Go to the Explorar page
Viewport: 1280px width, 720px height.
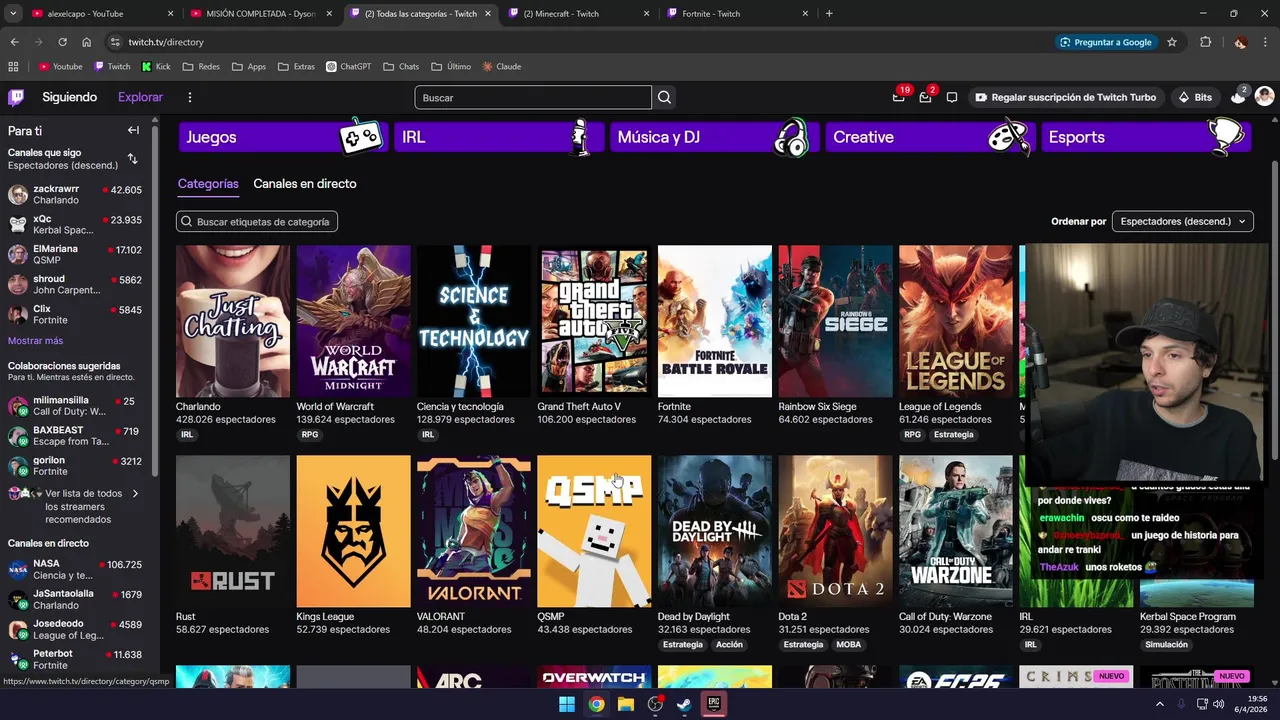(x=140, y=97)
